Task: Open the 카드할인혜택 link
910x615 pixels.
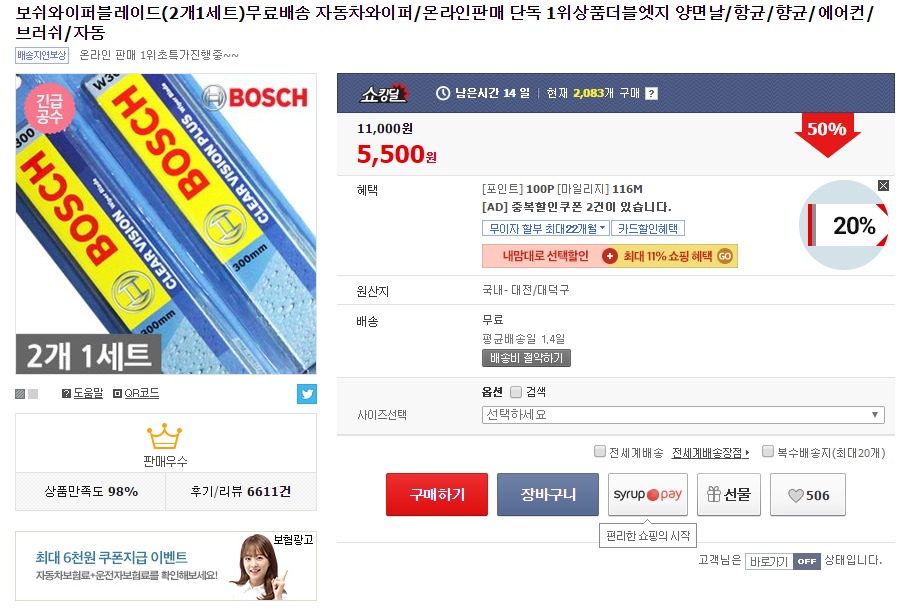Action: (648, 229)
